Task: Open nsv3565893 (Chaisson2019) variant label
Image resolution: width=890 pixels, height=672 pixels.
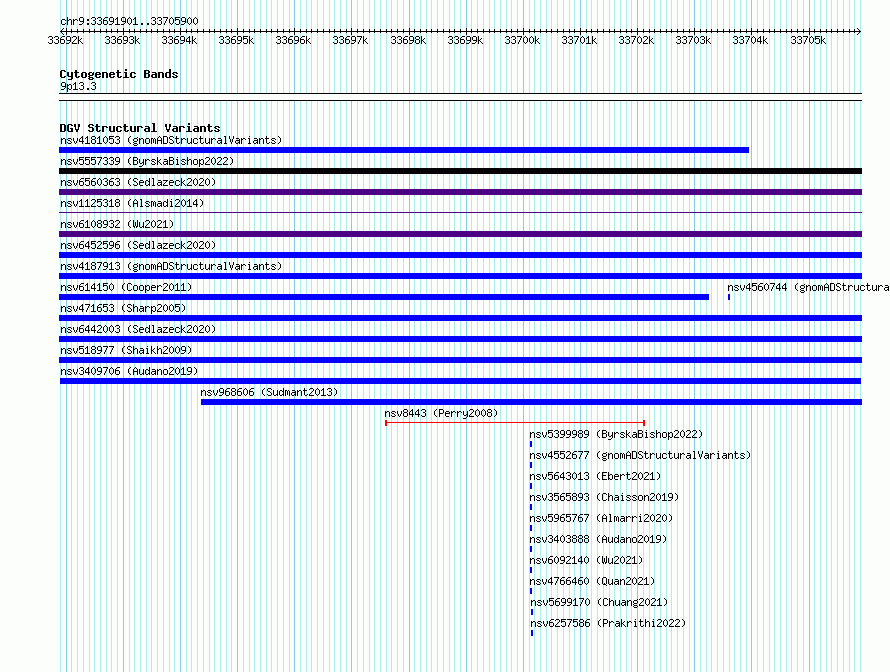Action: (604, 497)
